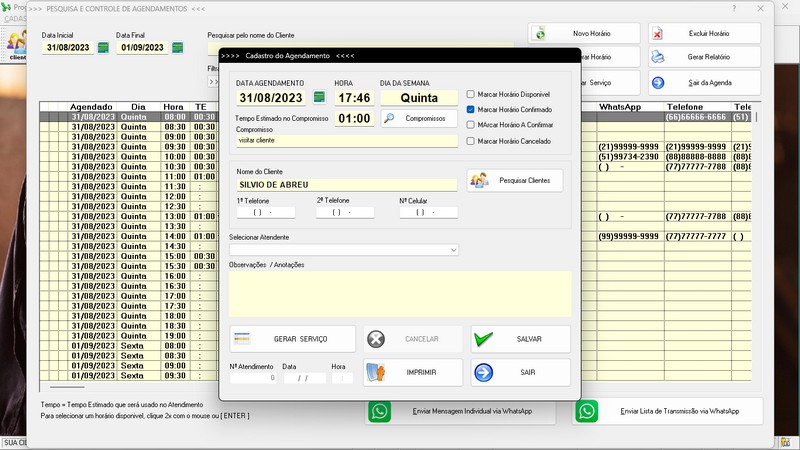This screenshot has width=800, height=450.
Task: Click the Nº Celular field
Action: click(x=429, y=212)
